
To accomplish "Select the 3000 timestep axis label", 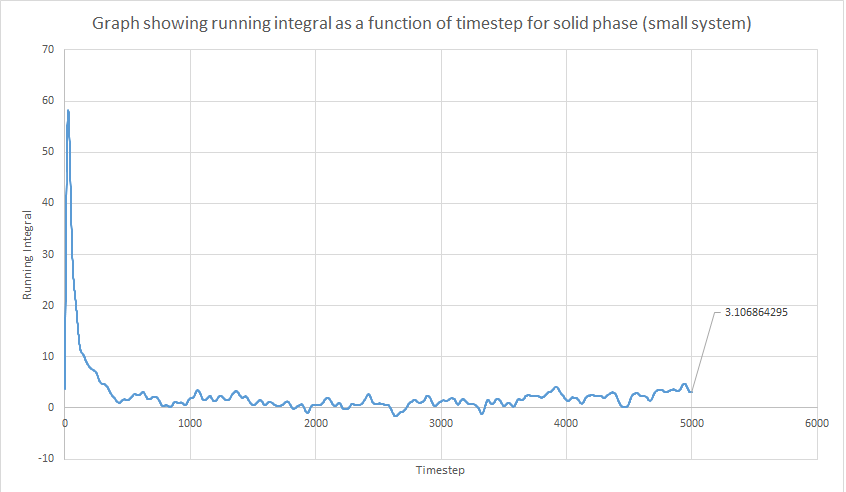I will coord(441,423).
